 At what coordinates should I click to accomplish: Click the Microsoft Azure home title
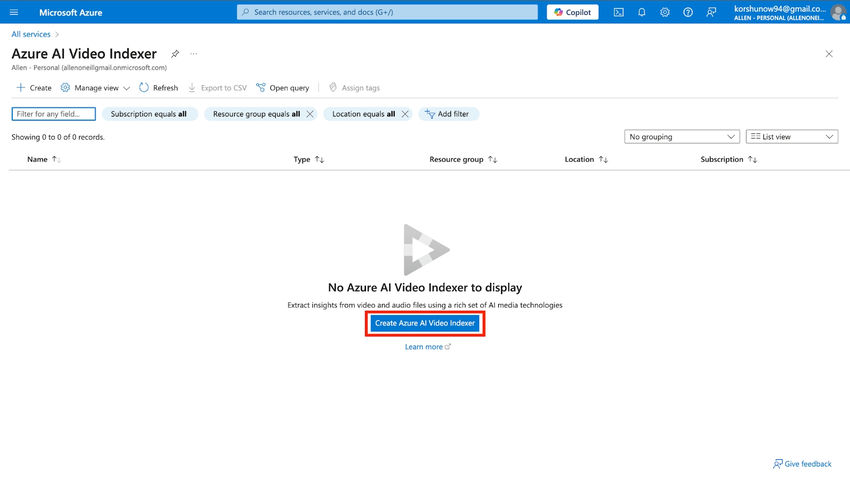pyautogui.click(x=70, y=12)
